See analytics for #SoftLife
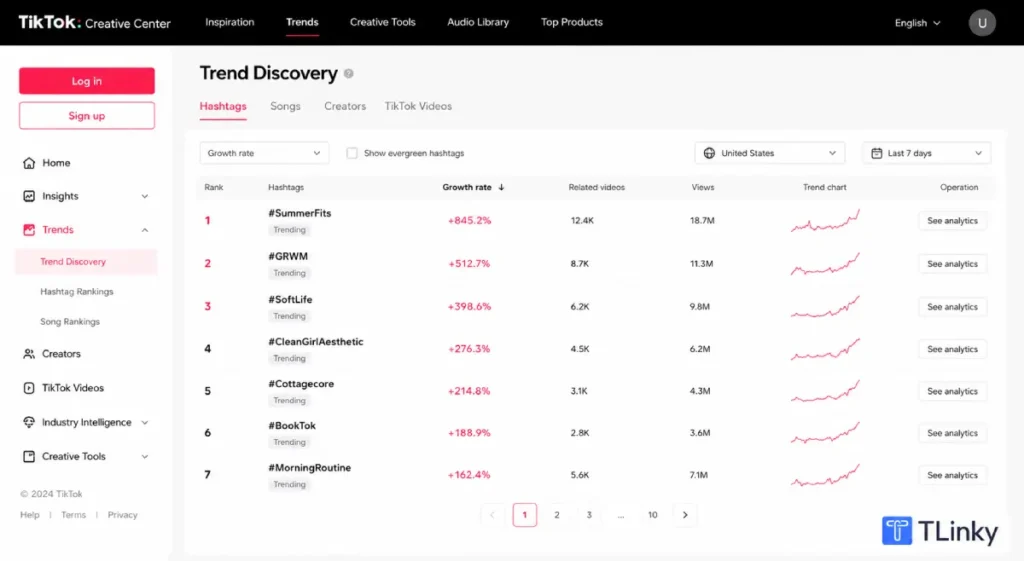Viewport: 1024px width, 561px height. (952, 307)
